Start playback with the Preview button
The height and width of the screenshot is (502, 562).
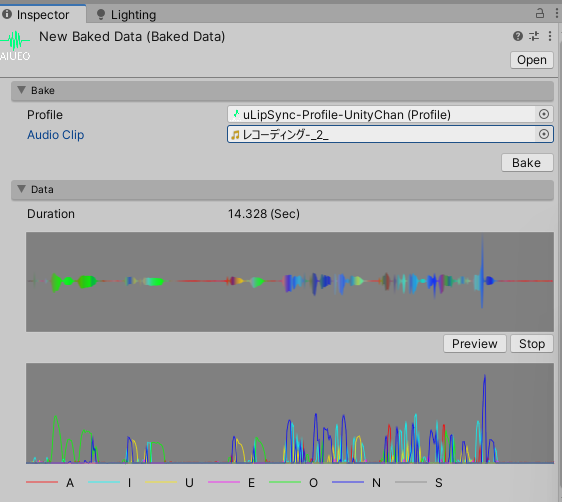(475, 344)
